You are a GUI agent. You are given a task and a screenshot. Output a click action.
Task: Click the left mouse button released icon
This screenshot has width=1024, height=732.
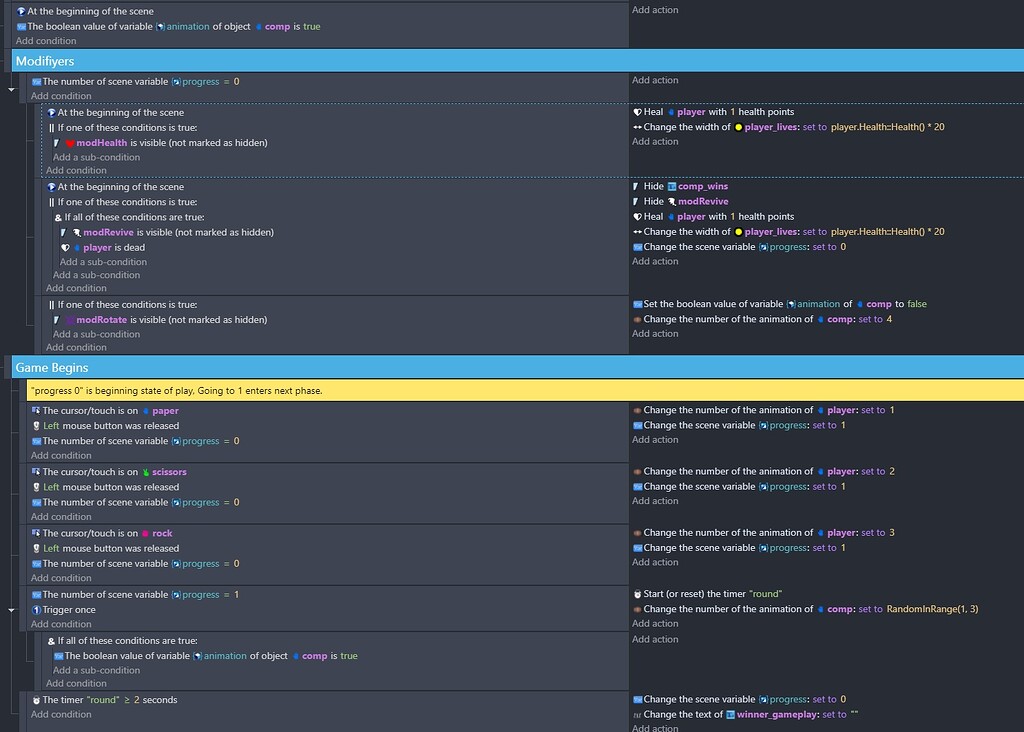[37, 425]
